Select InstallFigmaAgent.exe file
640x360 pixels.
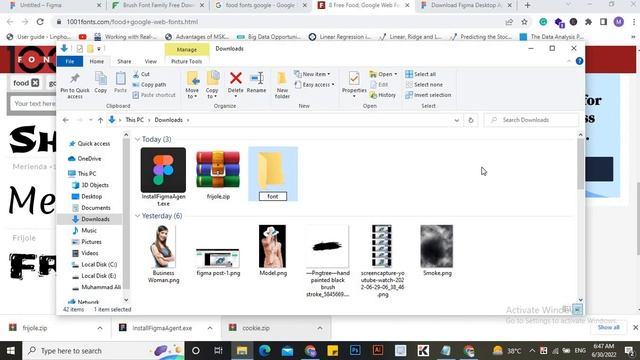point(163,176)
